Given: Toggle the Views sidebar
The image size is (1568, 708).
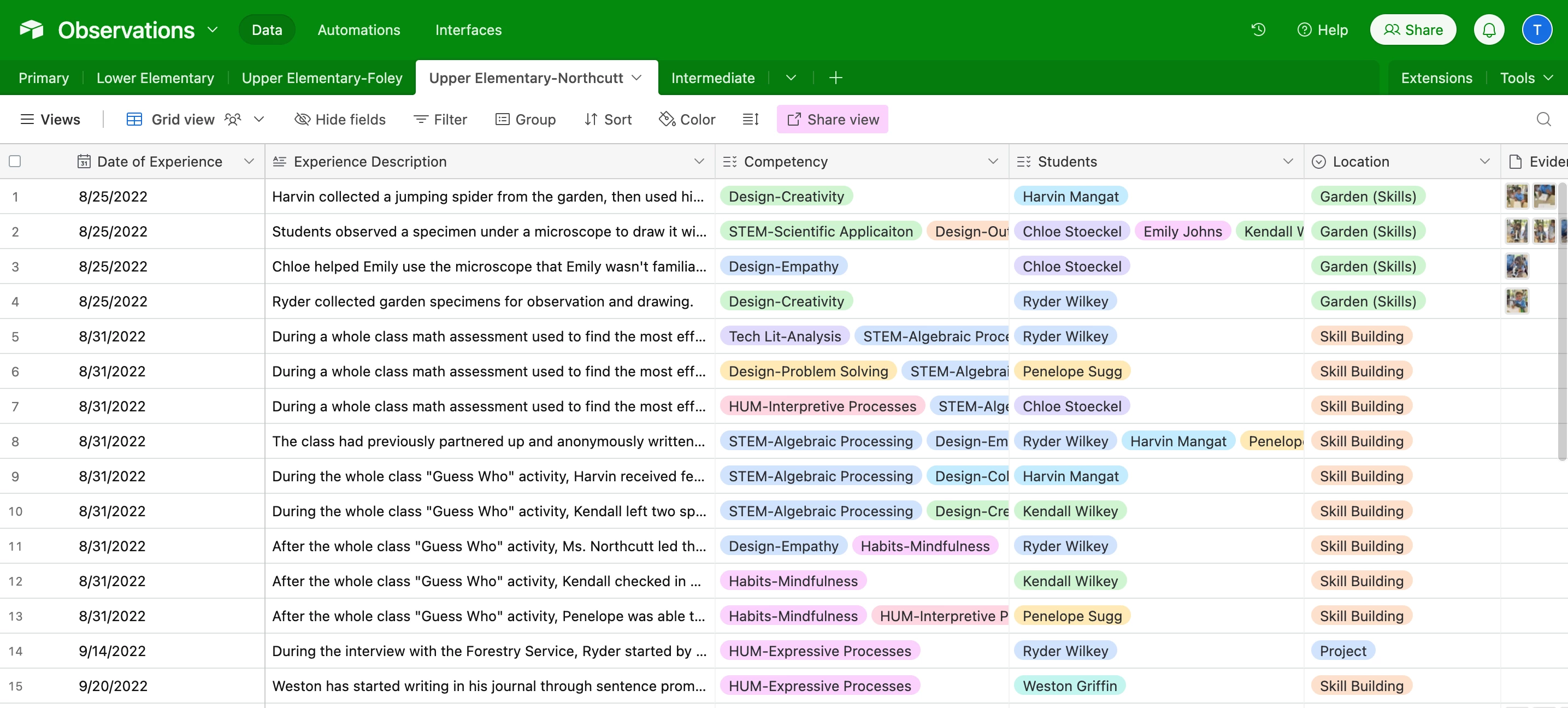Looking at the screenshot, I should click(50, 119).
